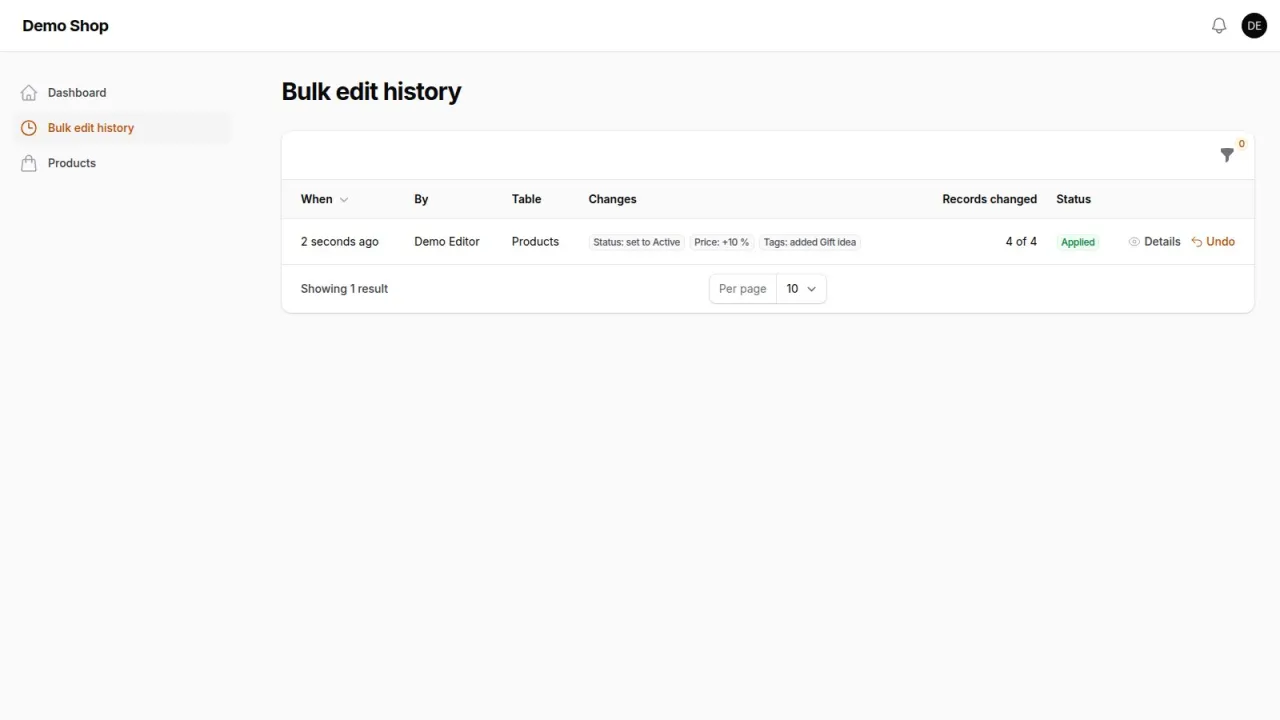This screenshot has height=720, width=1280.
Task: Click the Applied status badge
Action: pos(1078,242)
